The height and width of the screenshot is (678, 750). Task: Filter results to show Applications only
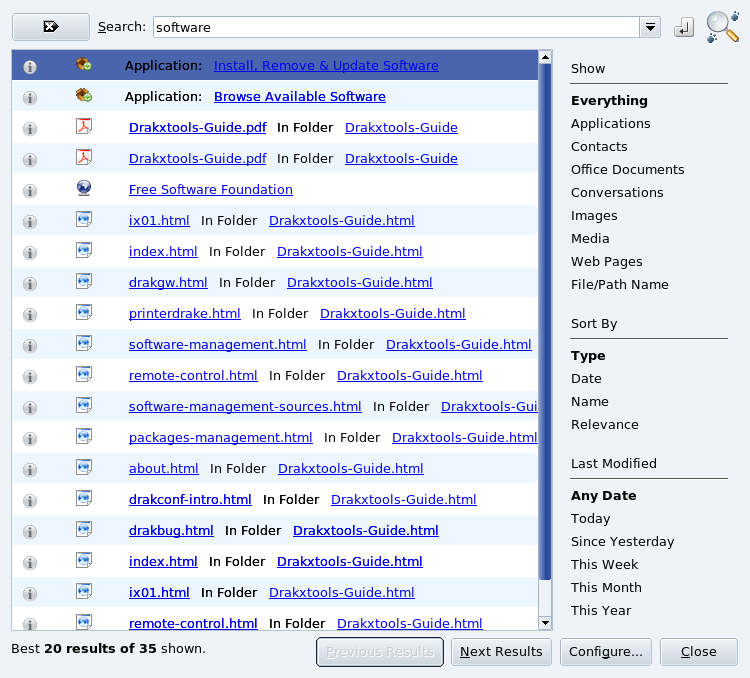[610, 123]
